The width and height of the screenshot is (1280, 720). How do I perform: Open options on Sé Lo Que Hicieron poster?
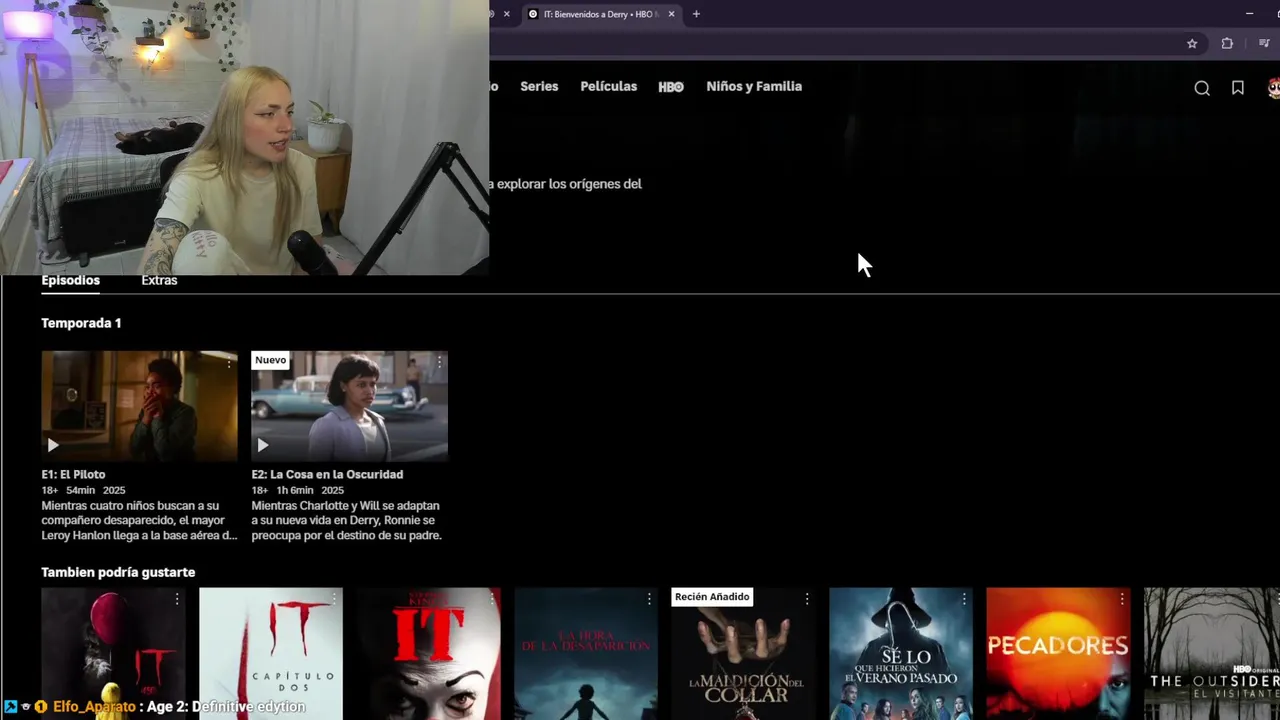pyautogui.click(x=964, y=599)
